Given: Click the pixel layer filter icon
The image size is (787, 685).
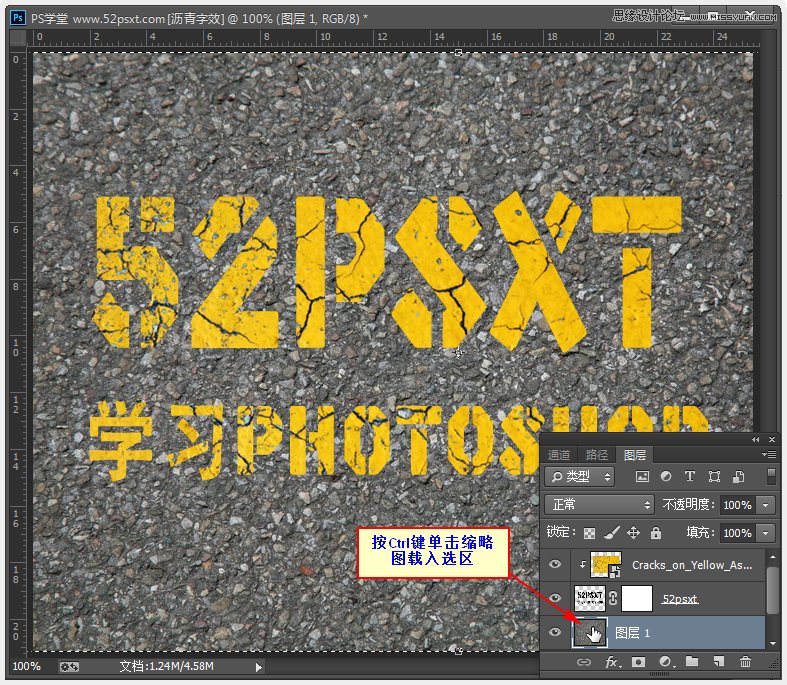Looking at the screenshot, I should tap(642, 476).
